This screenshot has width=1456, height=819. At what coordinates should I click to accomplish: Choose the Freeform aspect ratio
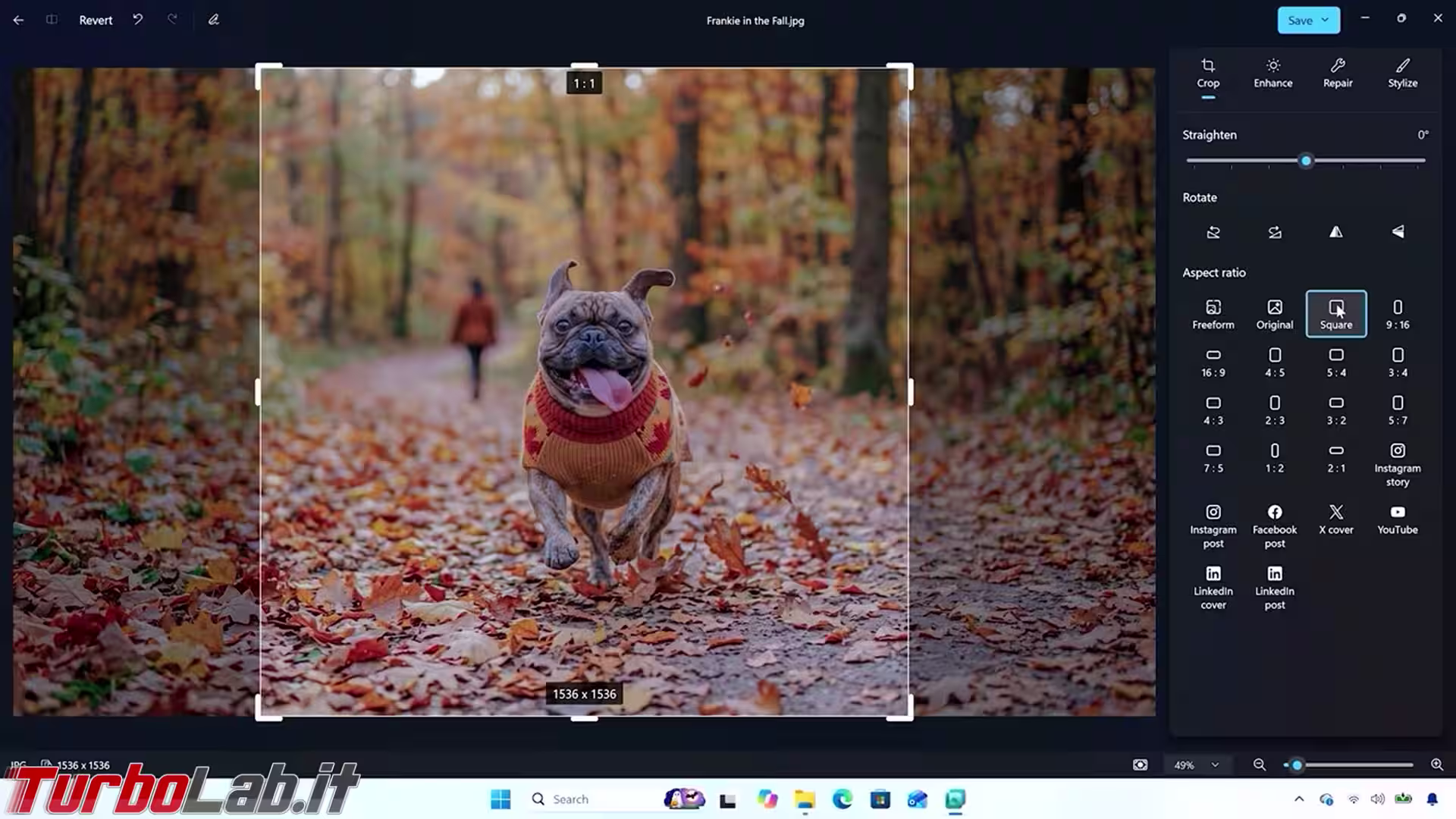pos(1213,314)
